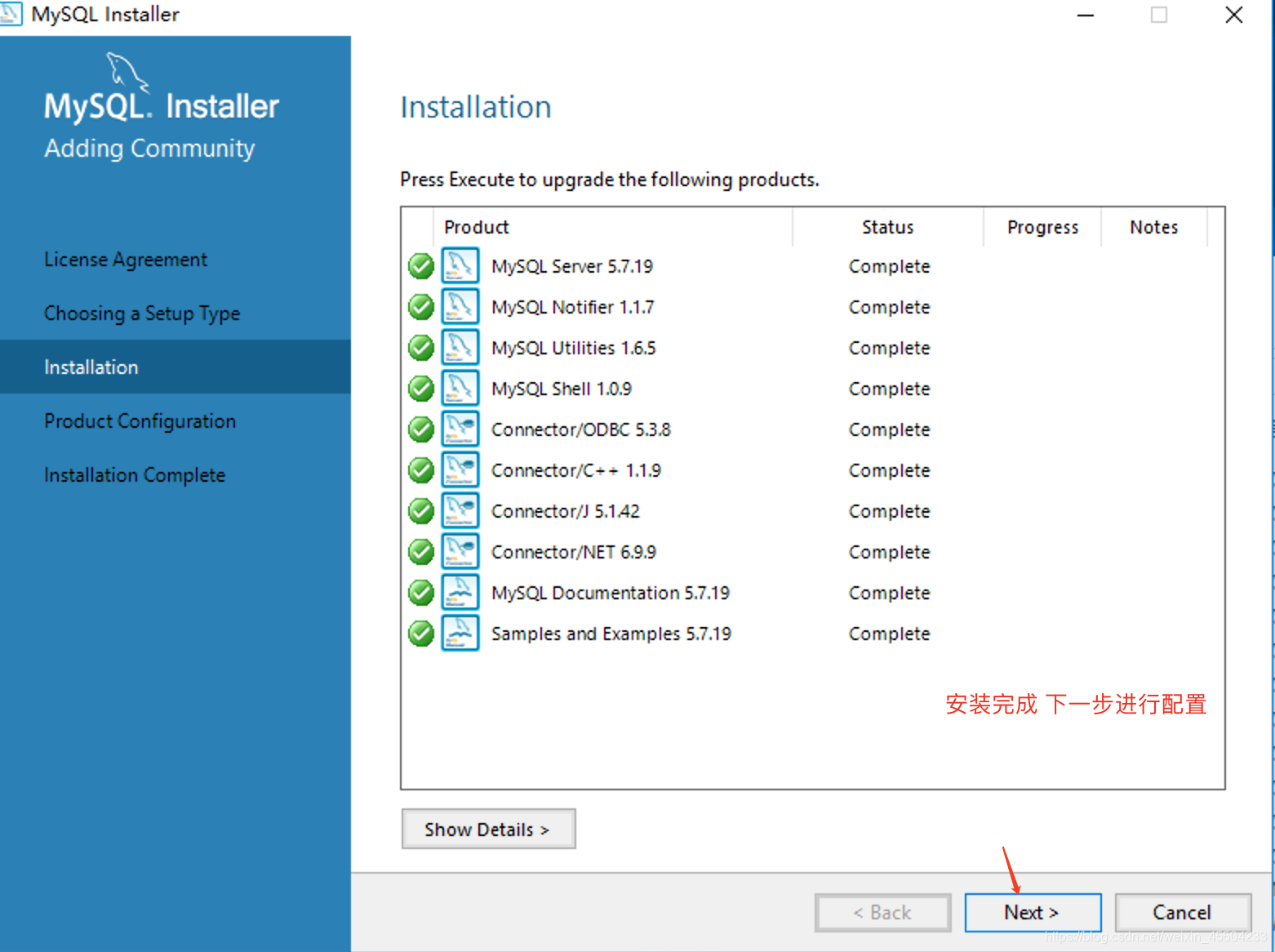
Task: Click green checkmark beside Connector/ODBC 5.3.8
Action: [421, 429]
